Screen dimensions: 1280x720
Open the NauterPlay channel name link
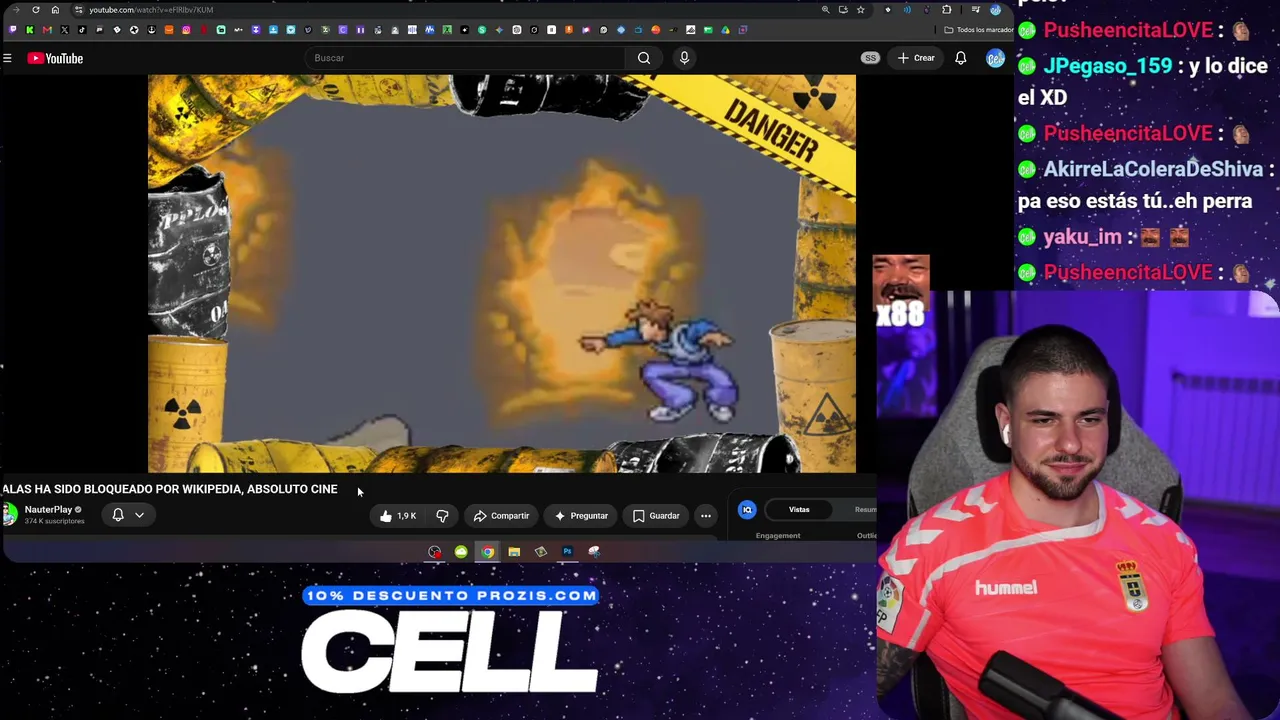48,510
